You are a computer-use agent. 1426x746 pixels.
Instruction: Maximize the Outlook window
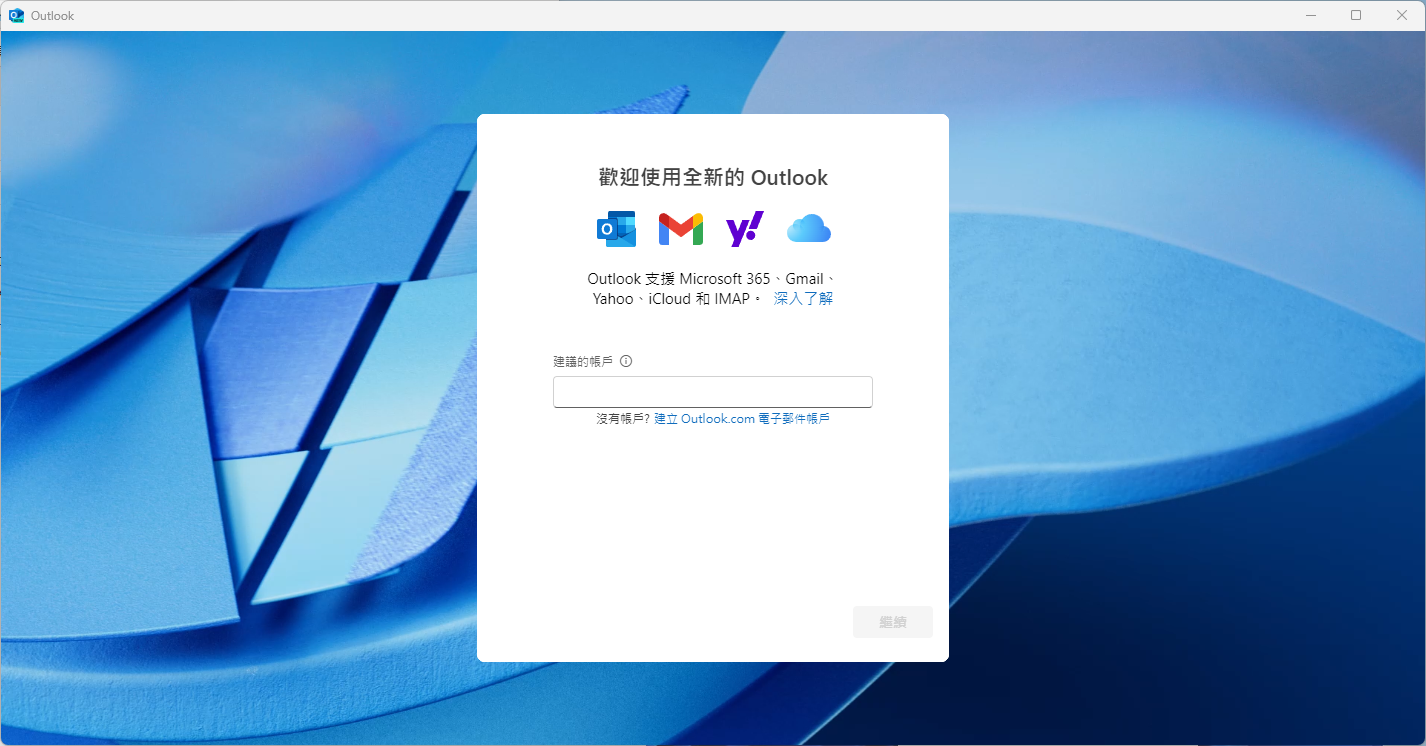[x=1356, y=15]
